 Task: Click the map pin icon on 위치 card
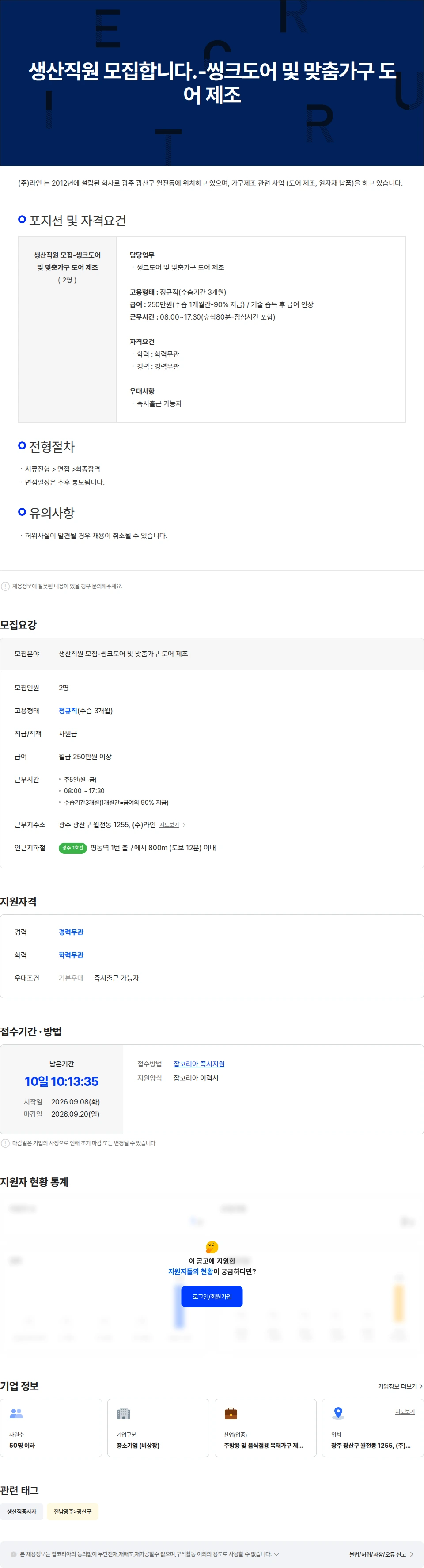[338, 1413]
